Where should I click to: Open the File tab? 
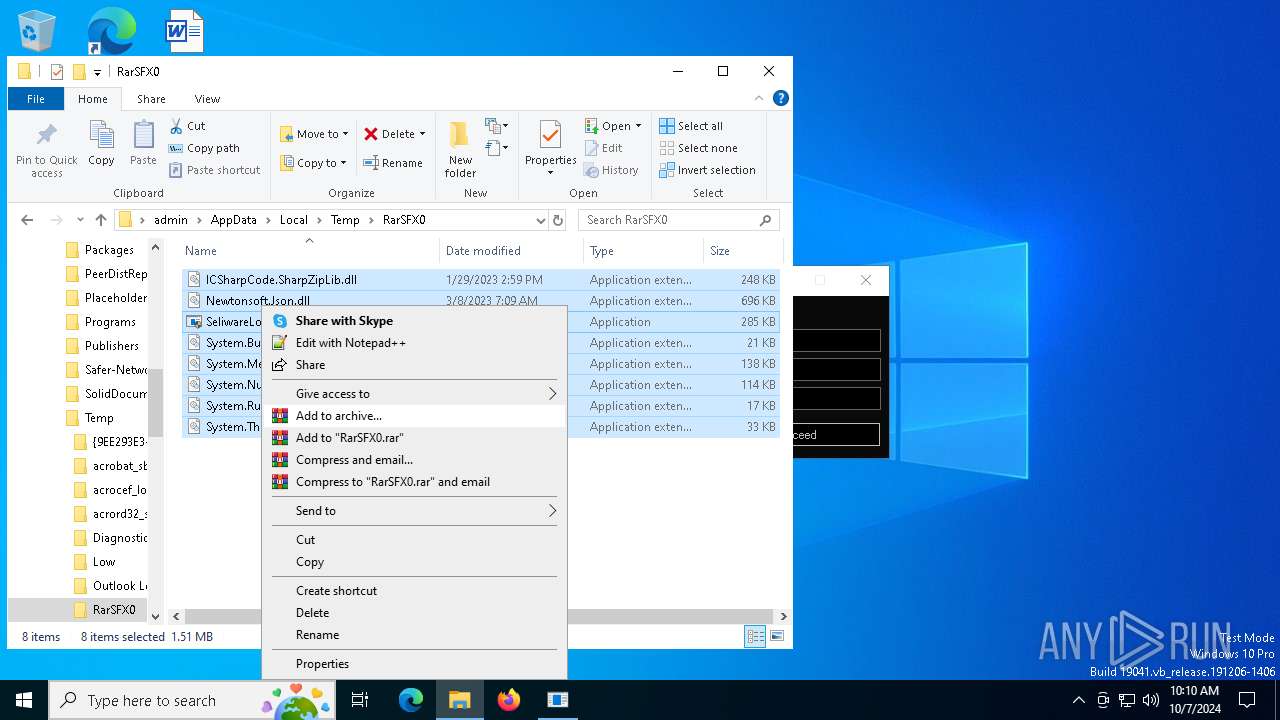36,99
